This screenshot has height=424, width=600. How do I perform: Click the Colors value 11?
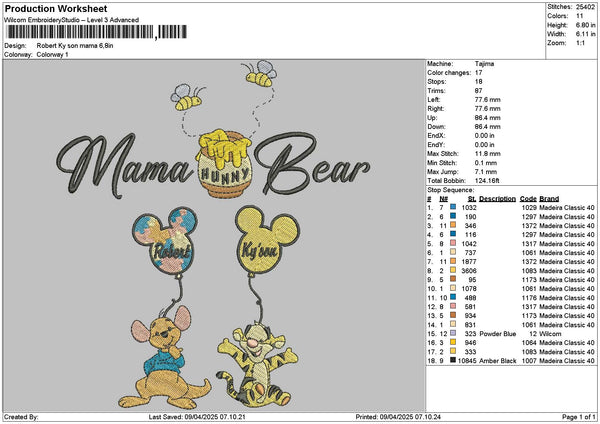click(x=579, y=16)
